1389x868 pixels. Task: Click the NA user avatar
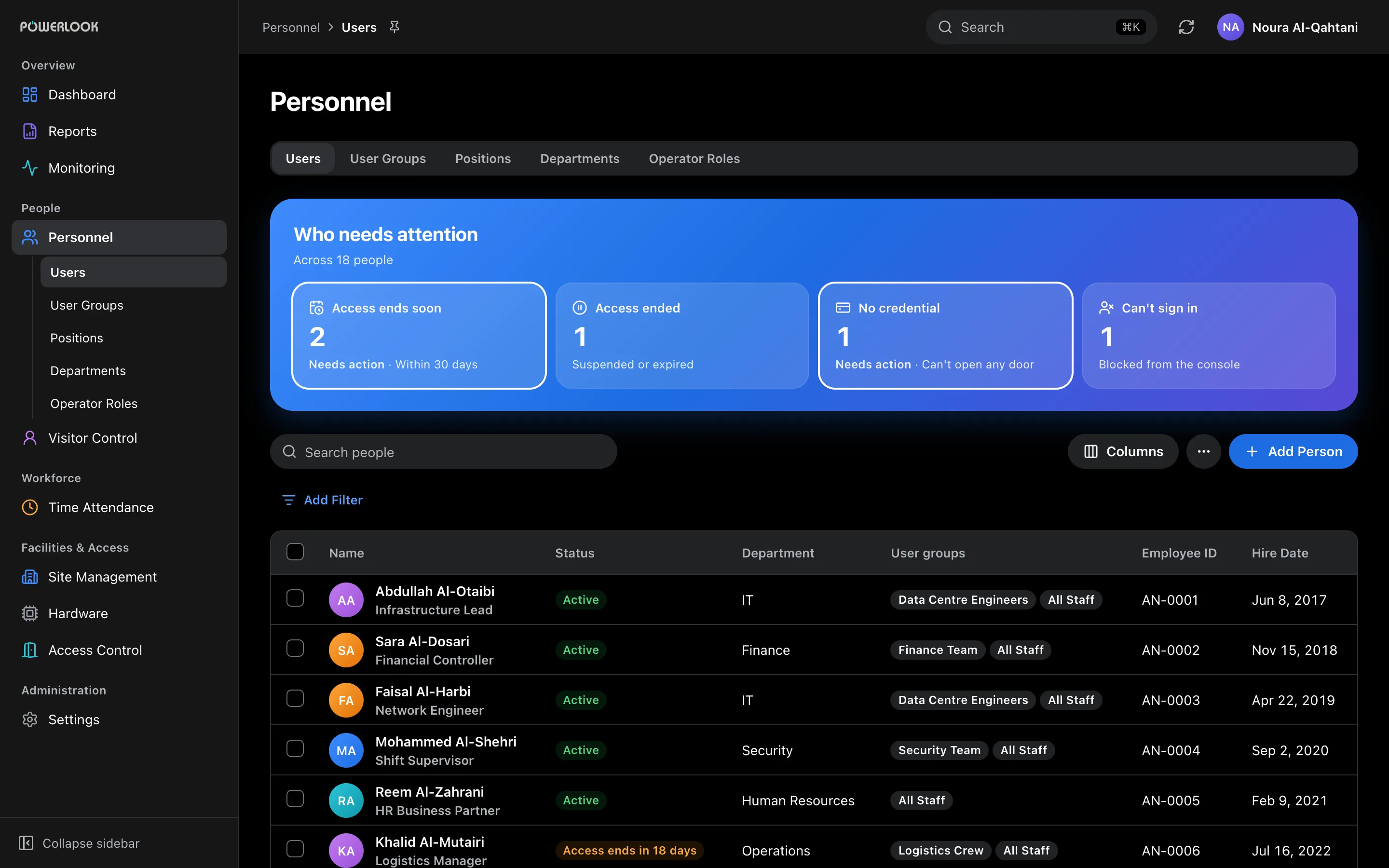click(1230, 27)
